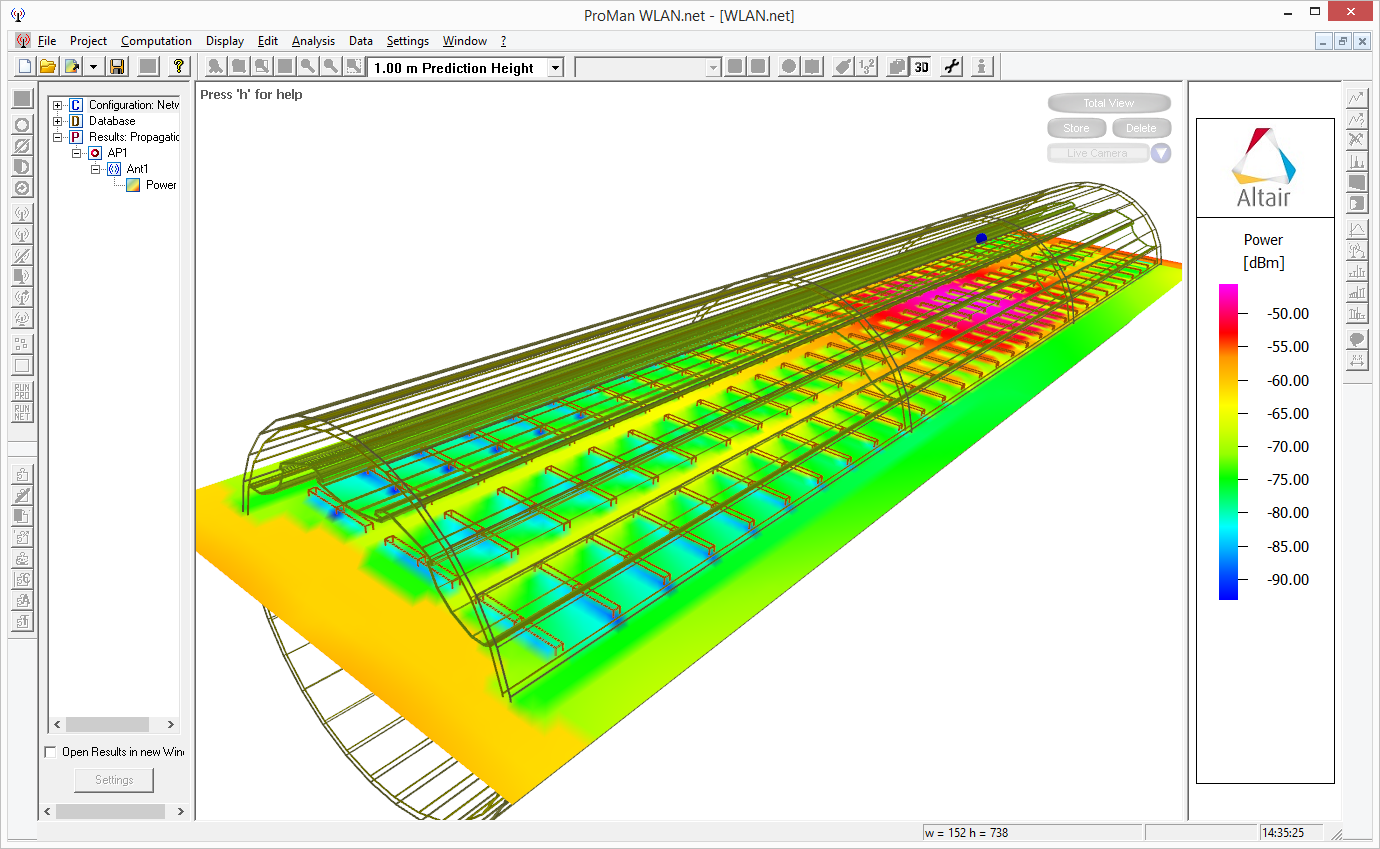Save the project with the floppy disk icon
1380x849 pixels.
point(117,67)
